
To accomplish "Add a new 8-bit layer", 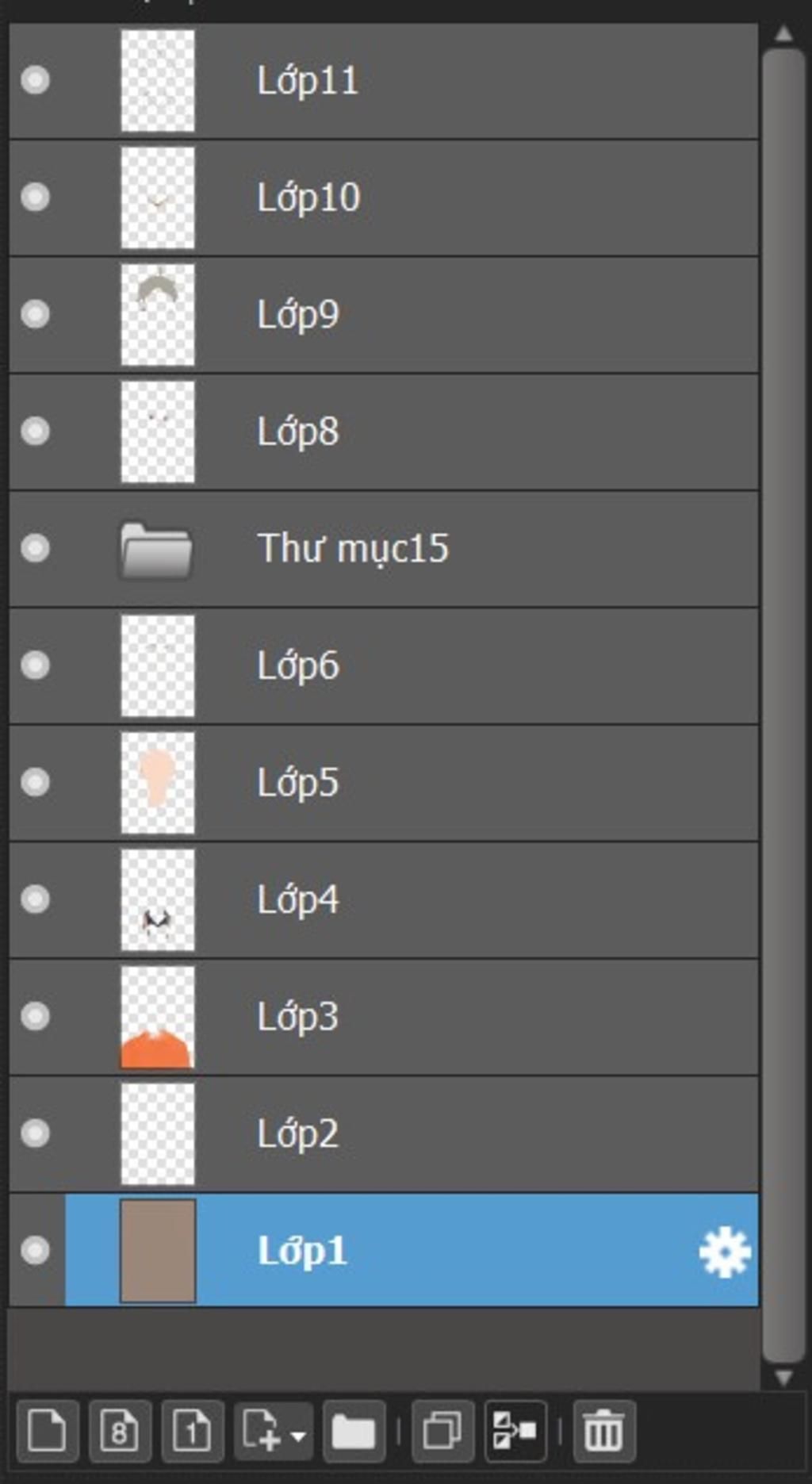I will coord(120,1432).
